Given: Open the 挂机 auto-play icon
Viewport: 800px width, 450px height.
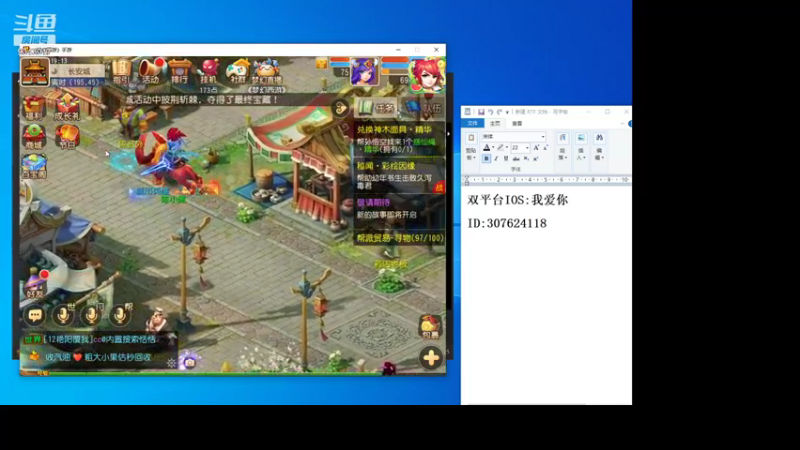Looking at the screenshot, I should [209, 71].
